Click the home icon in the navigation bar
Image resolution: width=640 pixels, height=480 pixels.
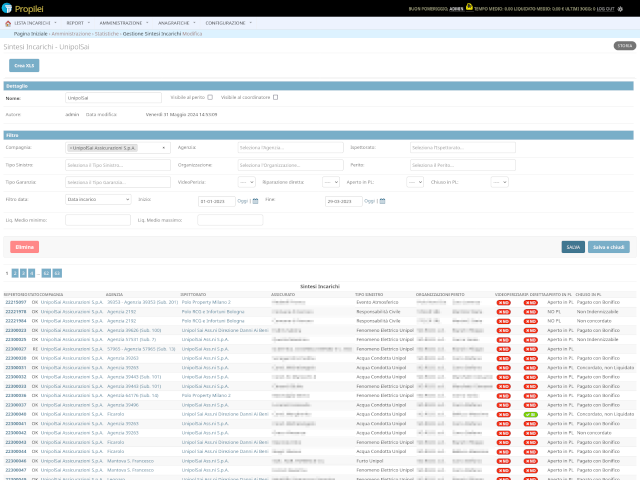click(x=8, y=23)
